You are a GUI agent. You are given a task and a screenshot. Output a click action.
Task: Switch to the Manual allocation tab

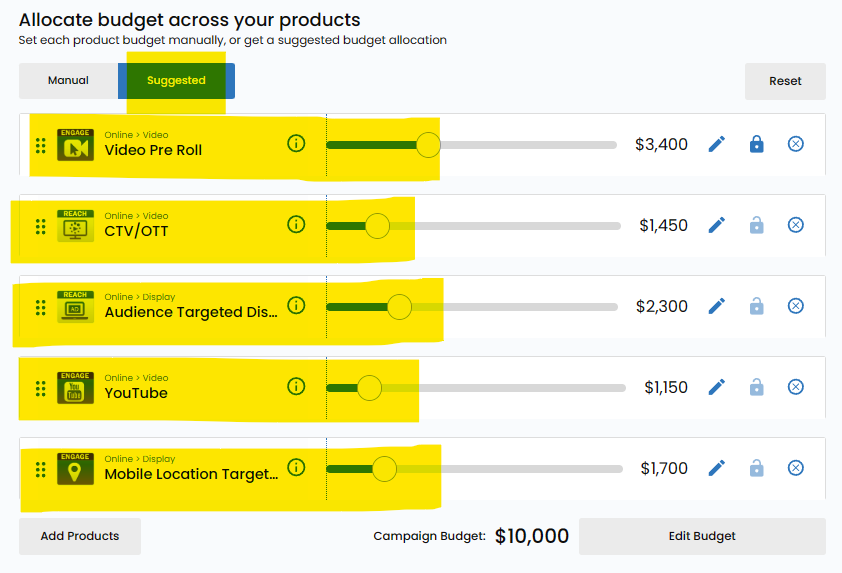68,81
